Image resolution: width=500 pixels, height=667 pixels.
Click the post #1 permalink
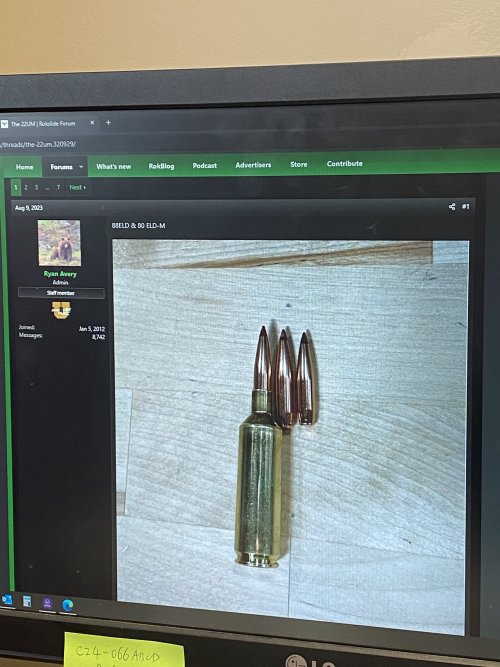coord(466,206)
